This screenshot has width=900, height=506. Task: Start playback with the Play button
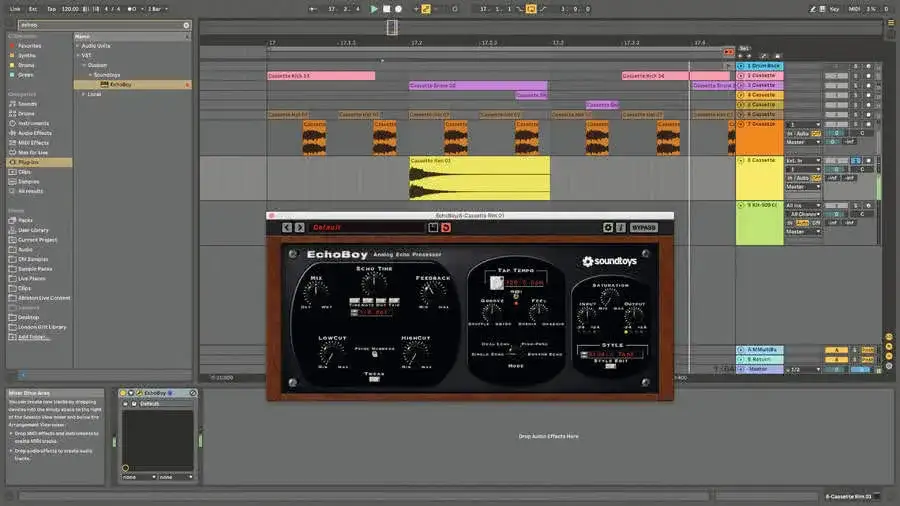(x=374, y=9)
